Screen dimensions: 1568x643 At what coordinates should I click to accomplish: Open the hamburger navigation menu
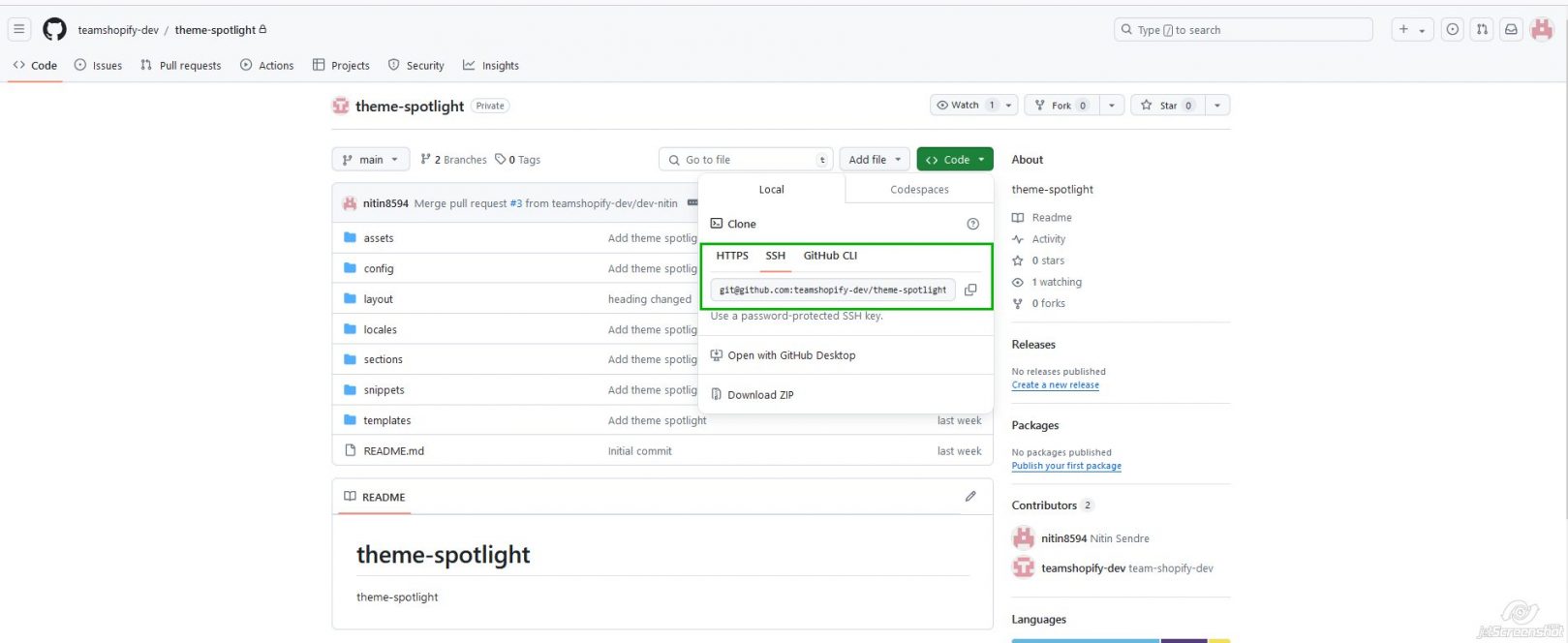click(19, 30)
